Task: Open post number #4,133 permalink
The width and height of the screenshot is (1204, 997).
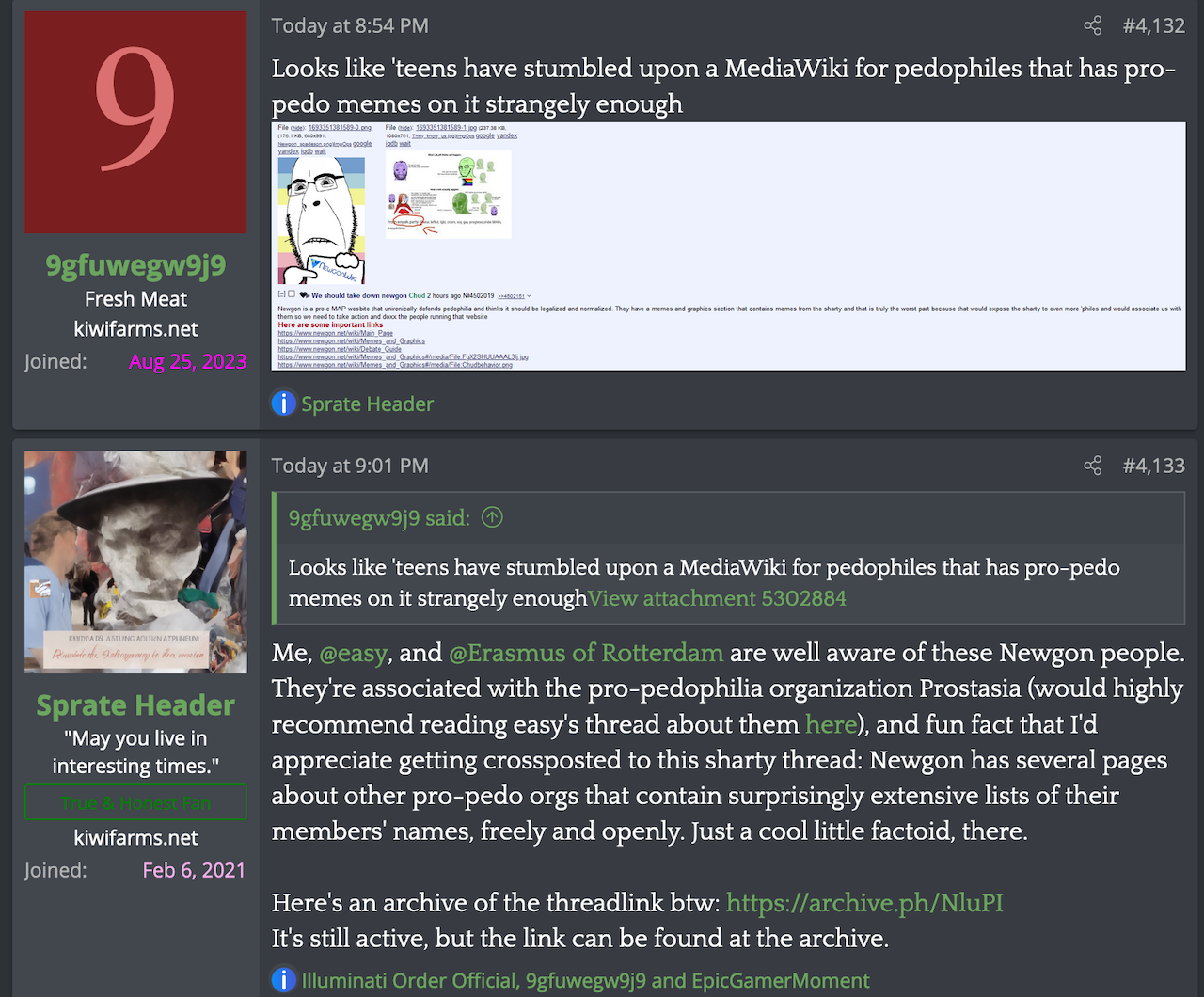Action: coord(1153,466)
